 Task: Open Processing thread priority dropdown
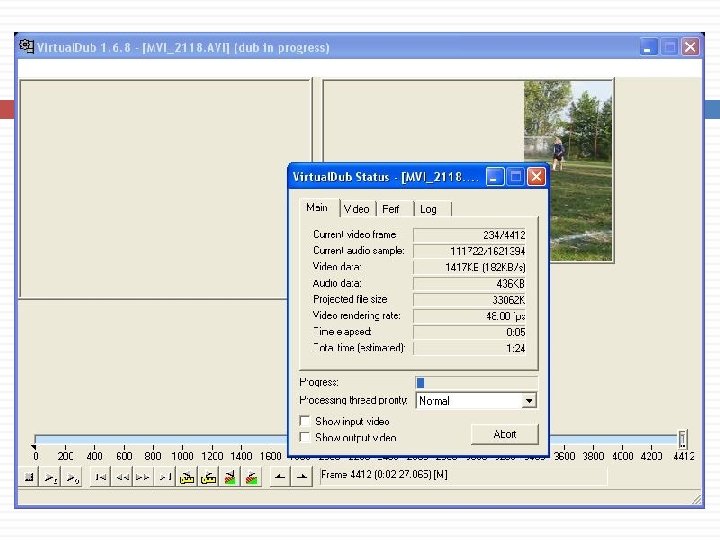click(529, 400)
